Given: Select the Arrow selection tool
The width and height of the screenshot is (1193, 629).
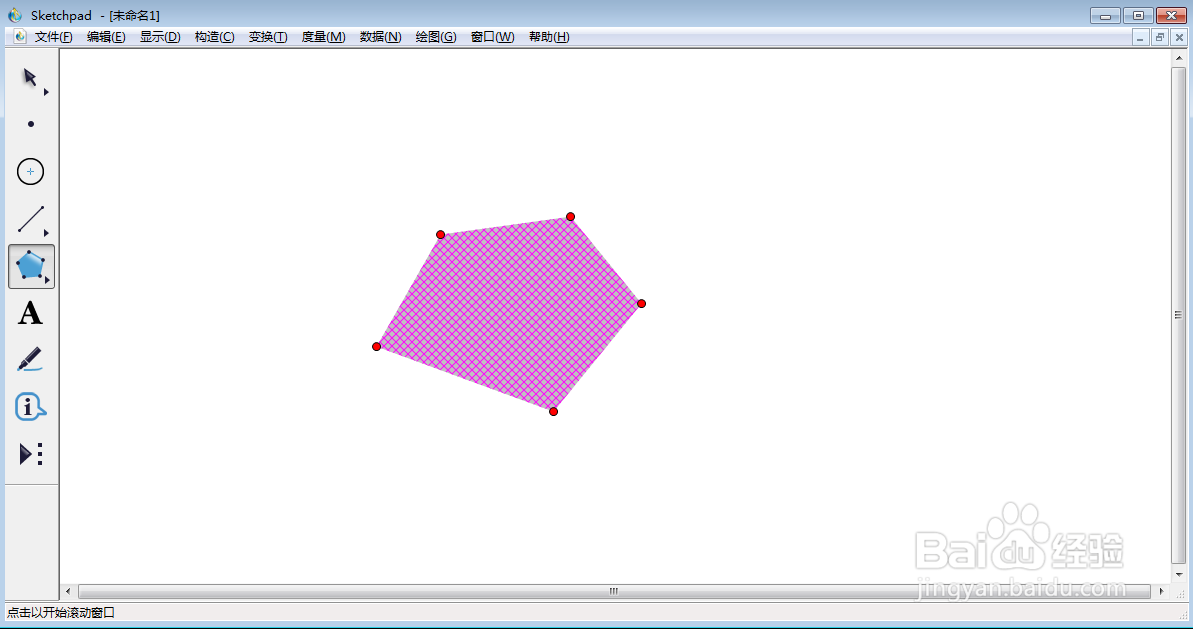Looking at the screenshot, I should [x=30, y=78].
